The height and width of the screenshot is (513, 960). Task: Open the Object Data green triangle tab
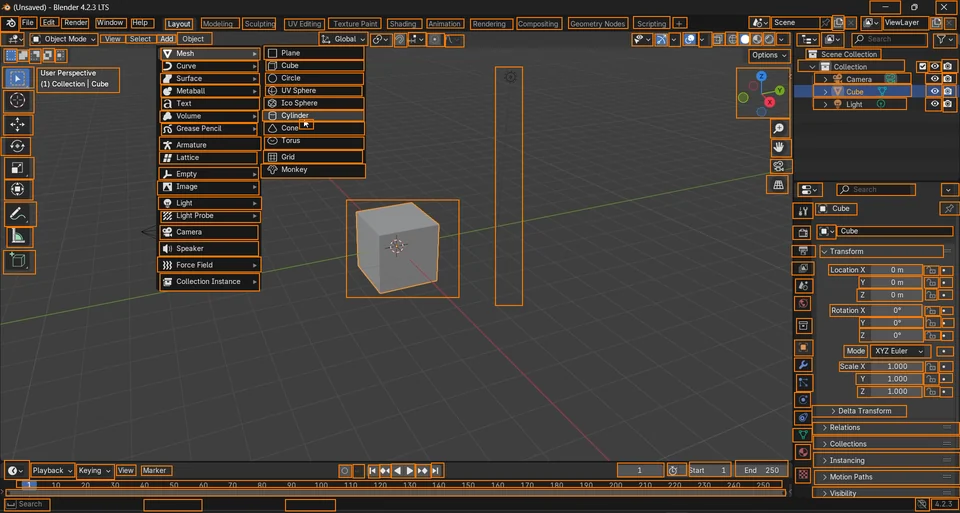[803, 435]
